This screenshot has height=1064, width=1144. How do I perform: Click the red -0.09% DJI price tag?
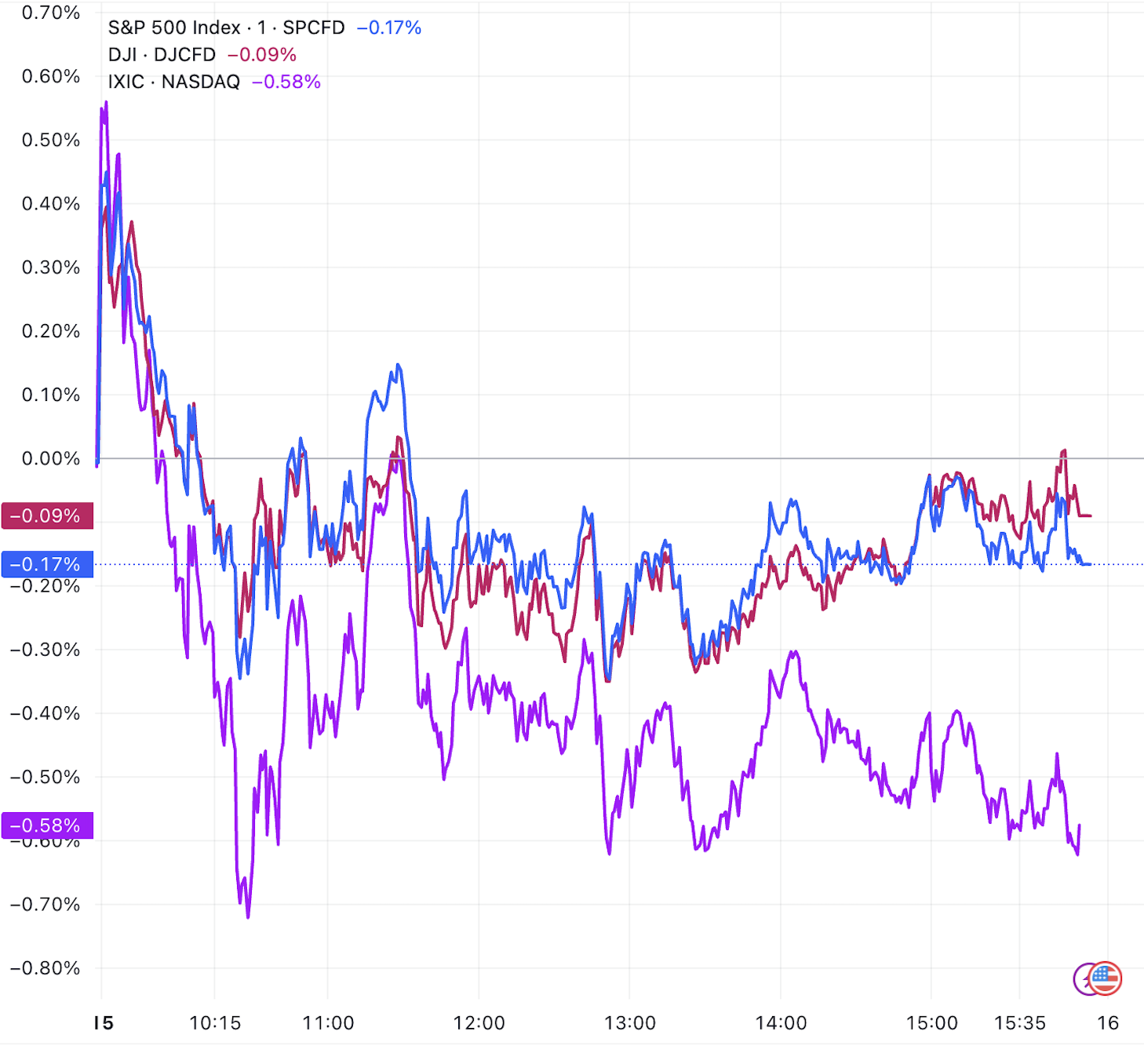(47, 516)
